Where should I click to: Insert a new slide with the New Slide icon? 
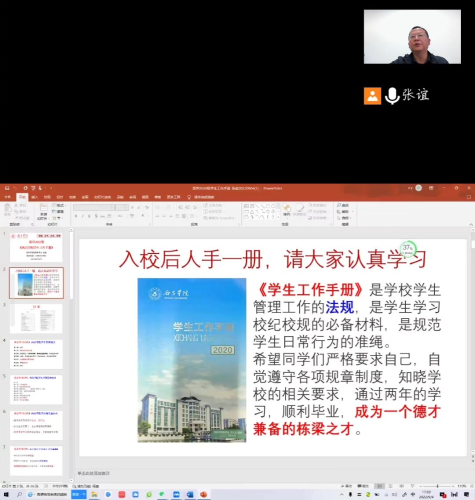[43, 208]
